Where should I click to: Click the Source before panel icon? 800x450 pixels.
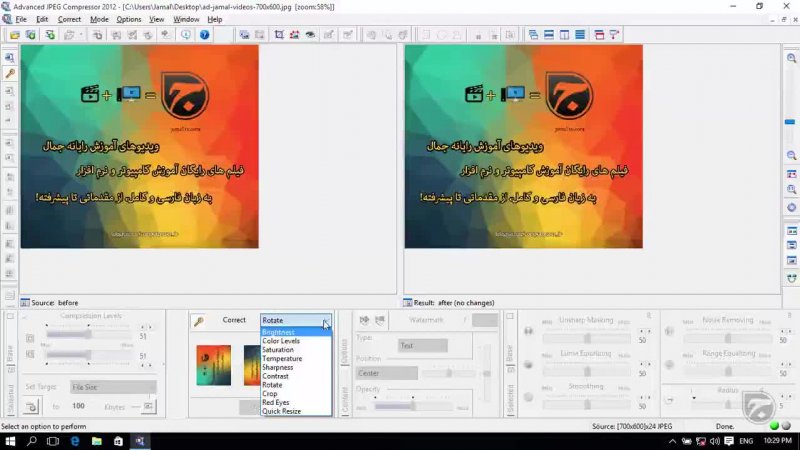pos(25,302)
